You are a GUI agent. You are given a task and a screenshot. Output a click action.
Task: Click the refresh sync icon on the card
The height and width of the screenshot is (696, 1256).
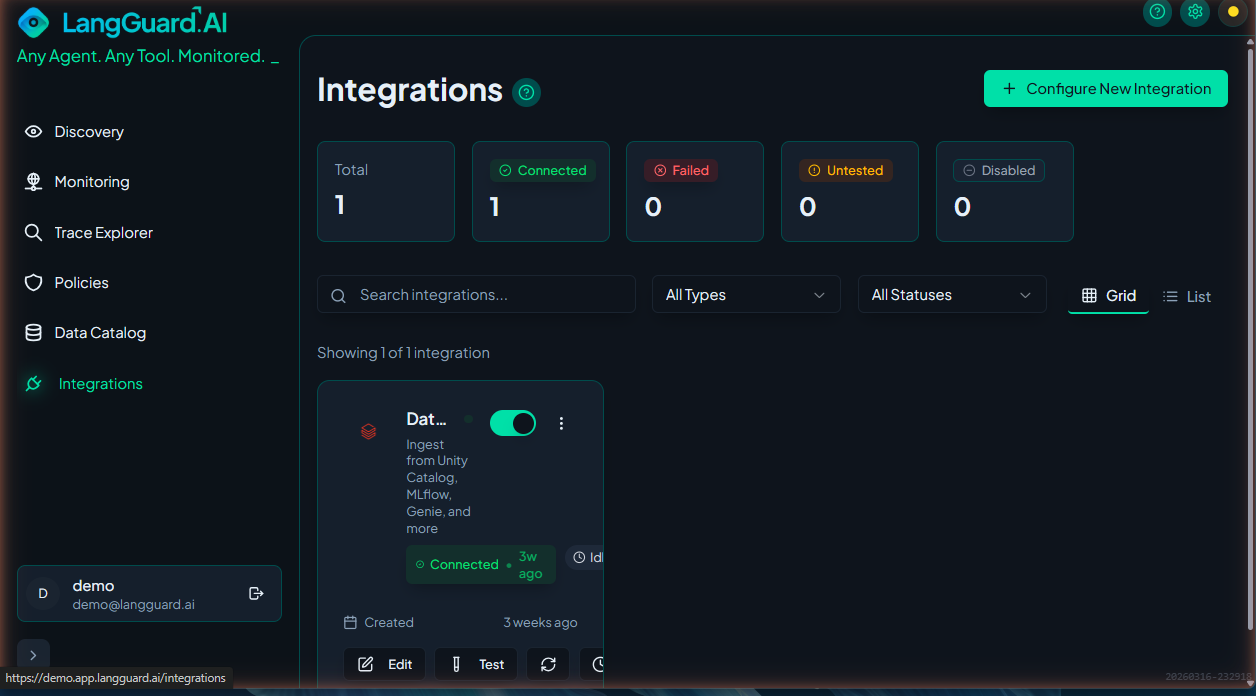[x=548, y=664]
